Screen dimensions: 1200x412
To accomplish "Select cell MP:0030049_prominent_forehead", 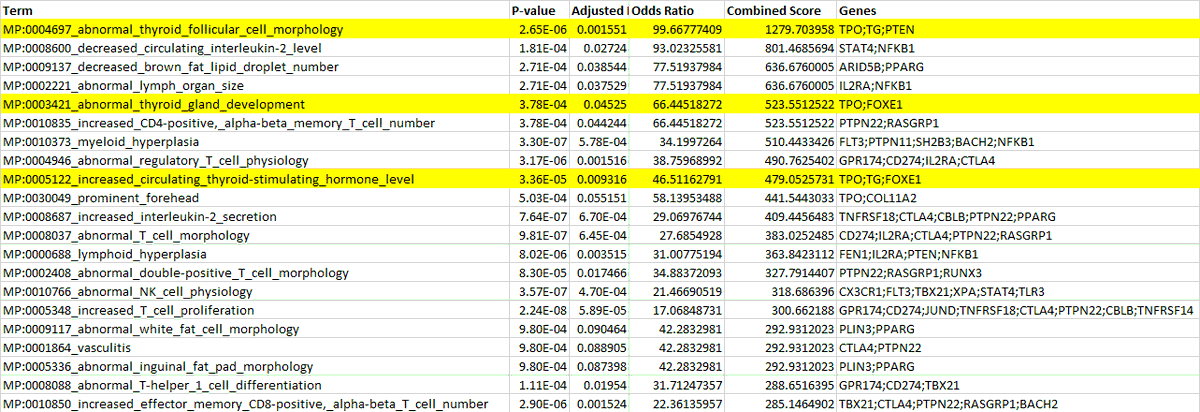I will [x=253, y=198].
